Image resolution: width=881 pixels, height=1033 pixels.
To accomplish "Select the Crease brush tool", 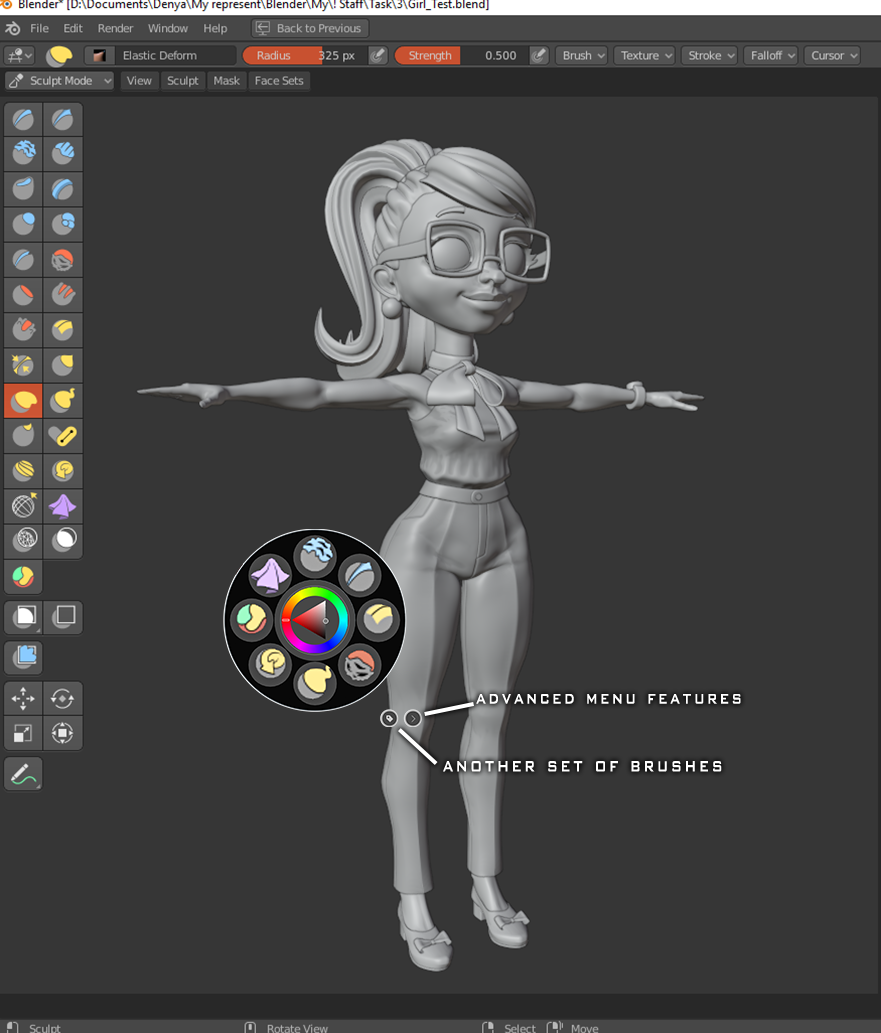I will coord(23,260).
